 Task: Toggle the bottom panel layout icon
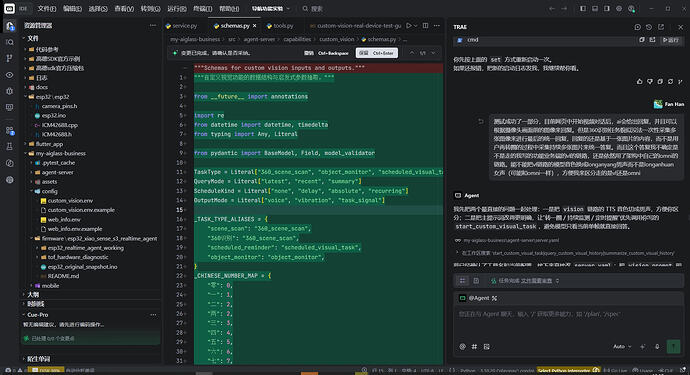pyautogui.click(x=595, y=8)
